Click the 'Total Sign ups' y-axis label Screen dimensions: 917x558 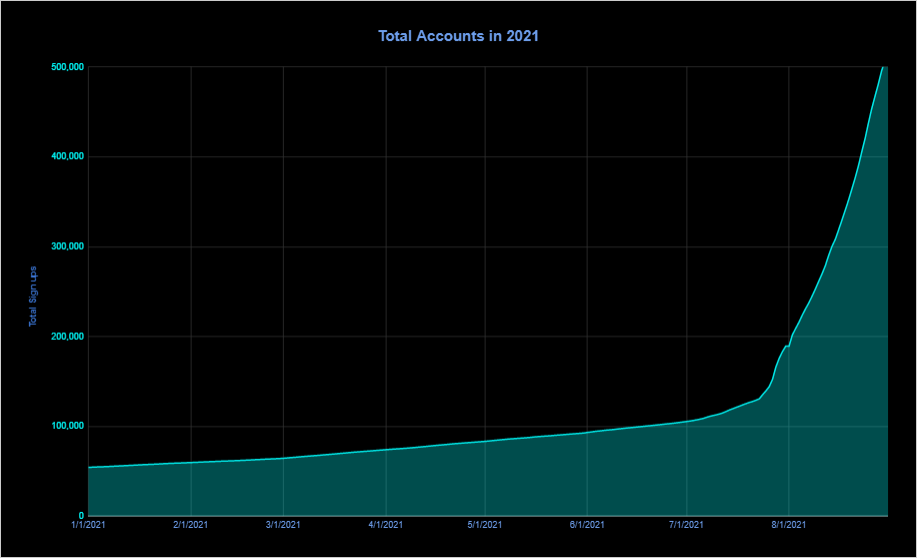point(33,297)
